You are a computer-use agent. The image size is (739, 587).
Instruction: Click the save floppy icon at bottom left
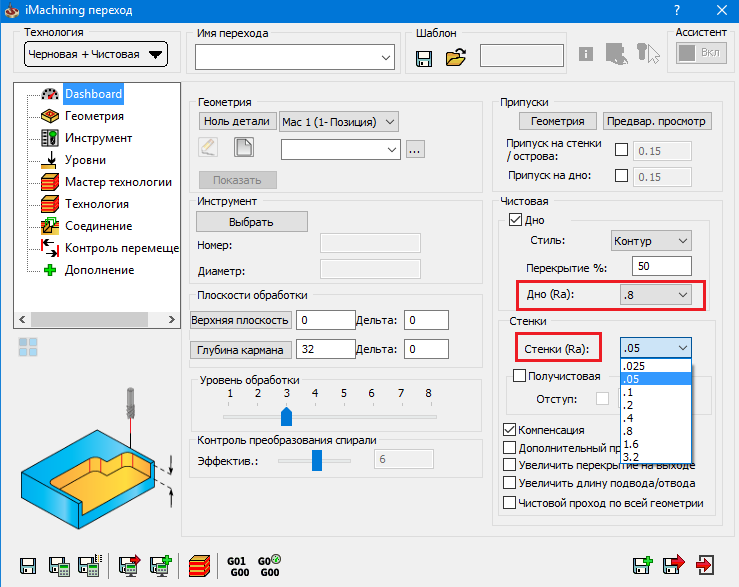pos(28,566)
